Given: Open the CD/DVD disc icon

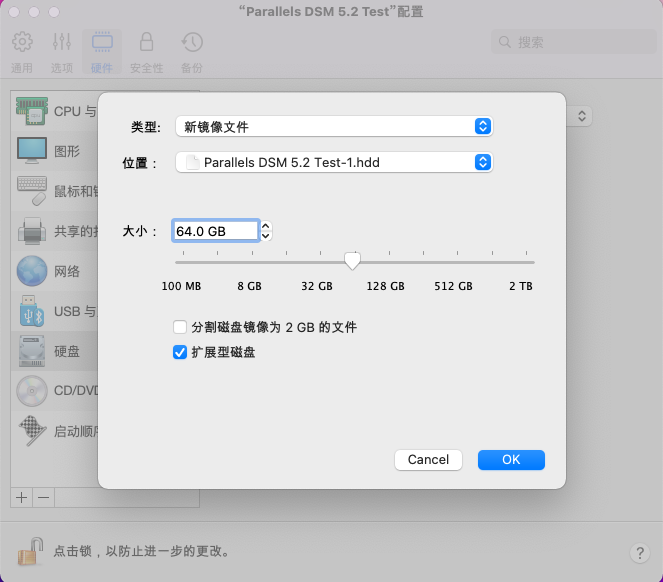Looking at the screenshot, I should (x=32, y=391).
